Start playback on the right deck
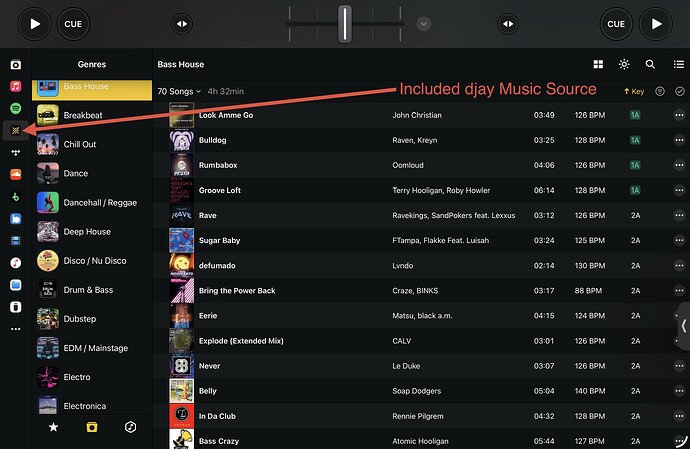 (x=656, y=24)
